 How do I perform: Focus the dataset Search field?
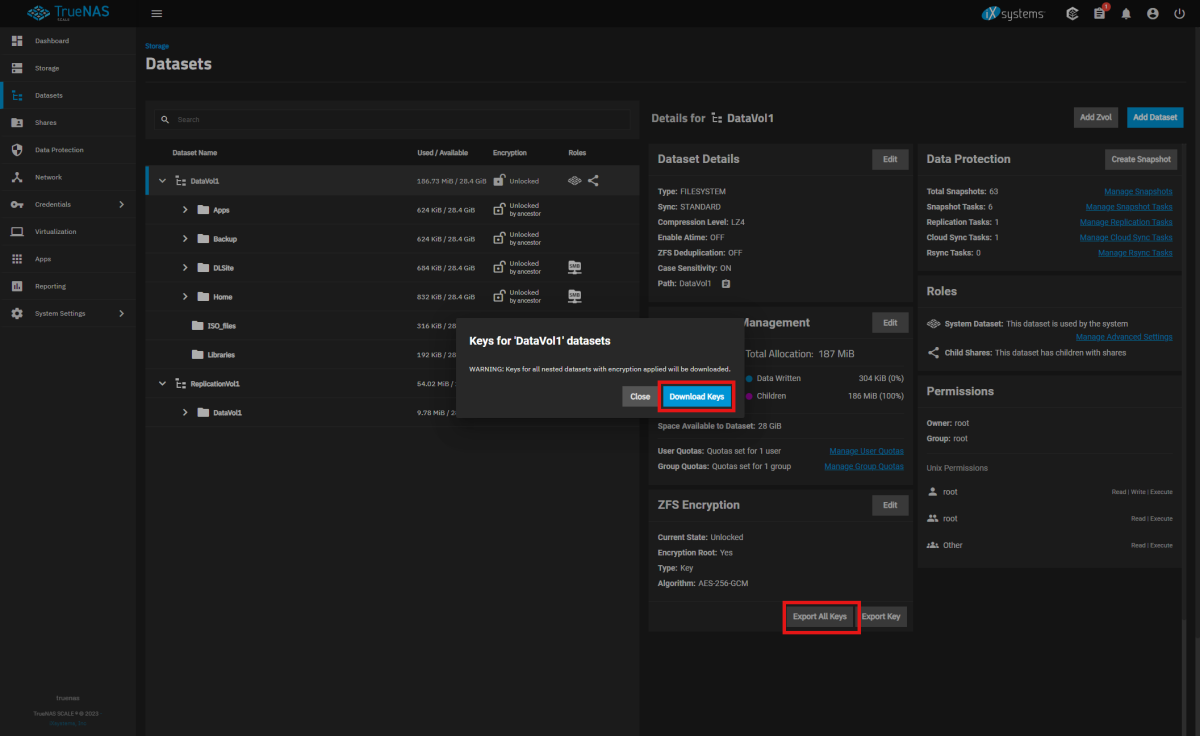393,119
